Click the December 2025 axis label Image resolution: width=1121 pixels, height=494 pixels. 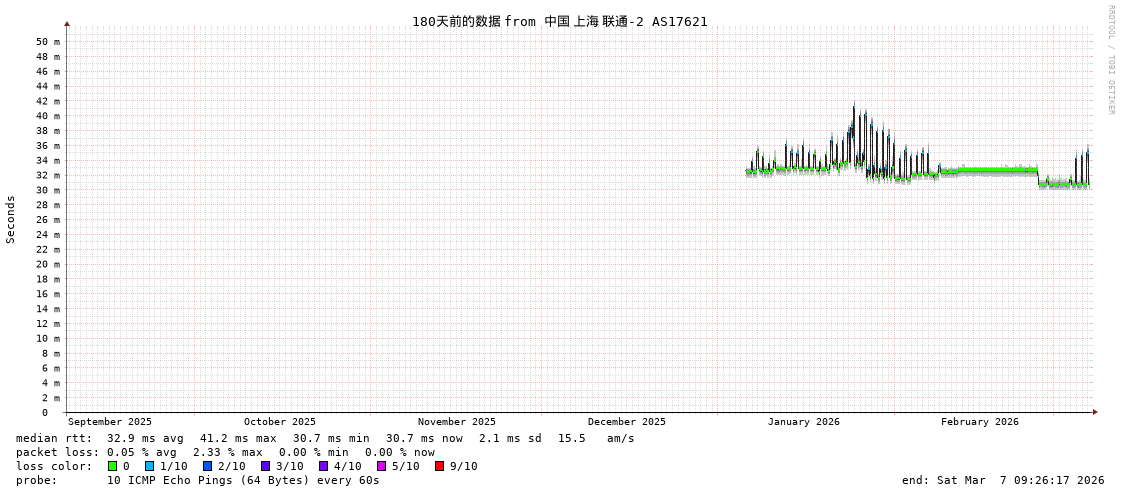pos(626,422)
